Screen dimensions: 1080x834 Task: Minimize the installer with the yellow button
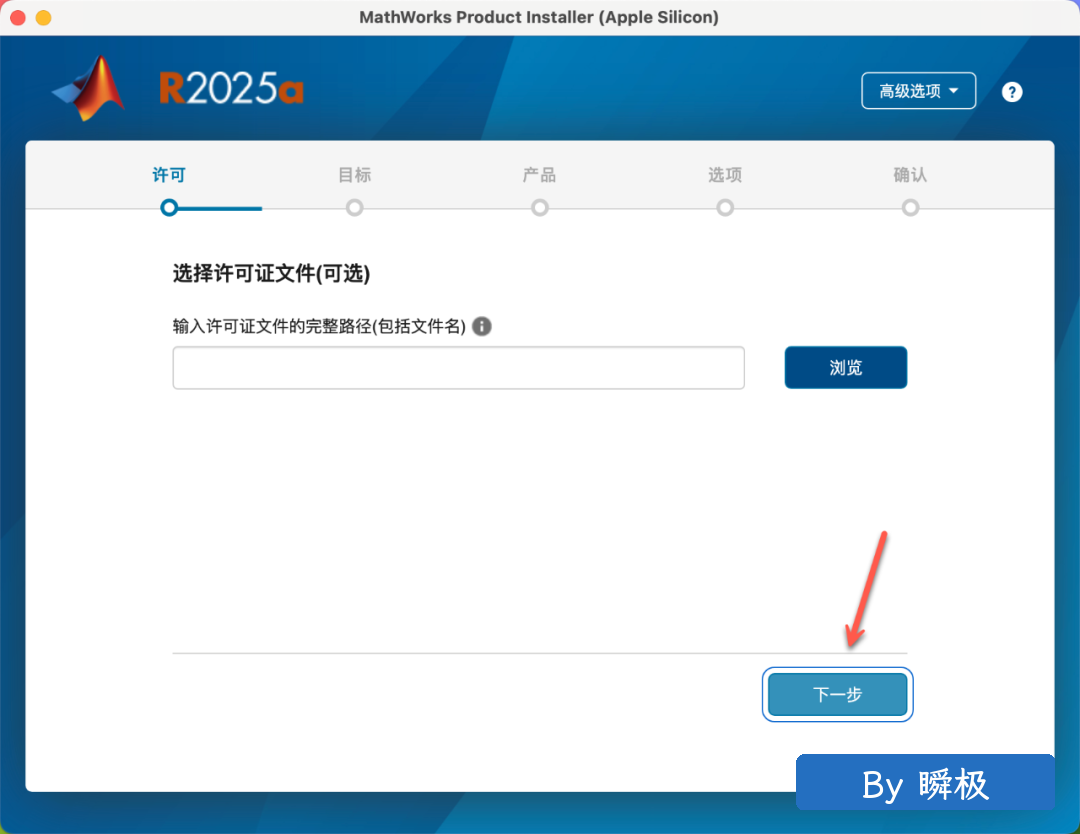tap(43, 18)
